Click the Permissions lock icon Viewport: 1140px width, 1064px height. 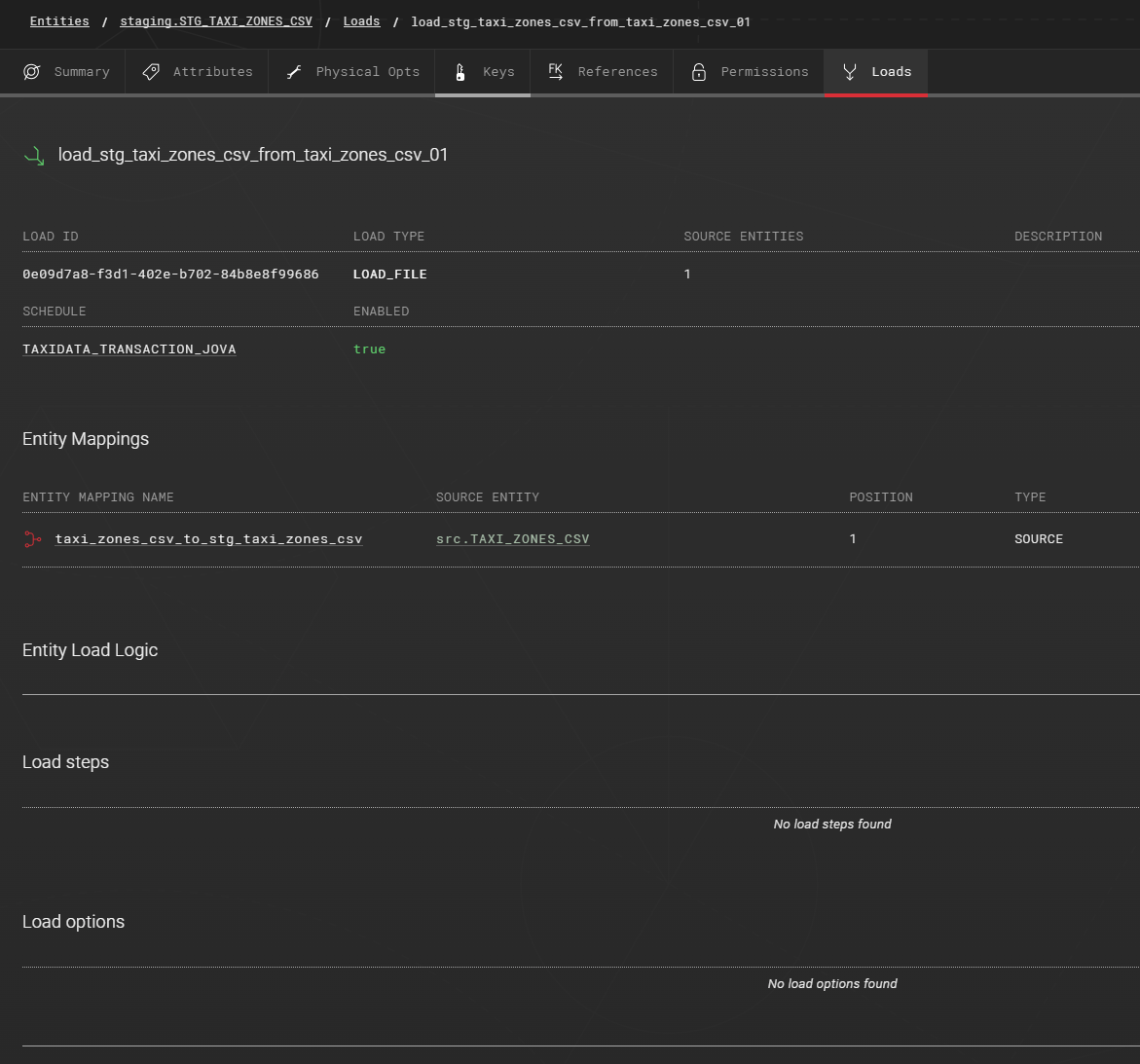[x=699, y=72]
